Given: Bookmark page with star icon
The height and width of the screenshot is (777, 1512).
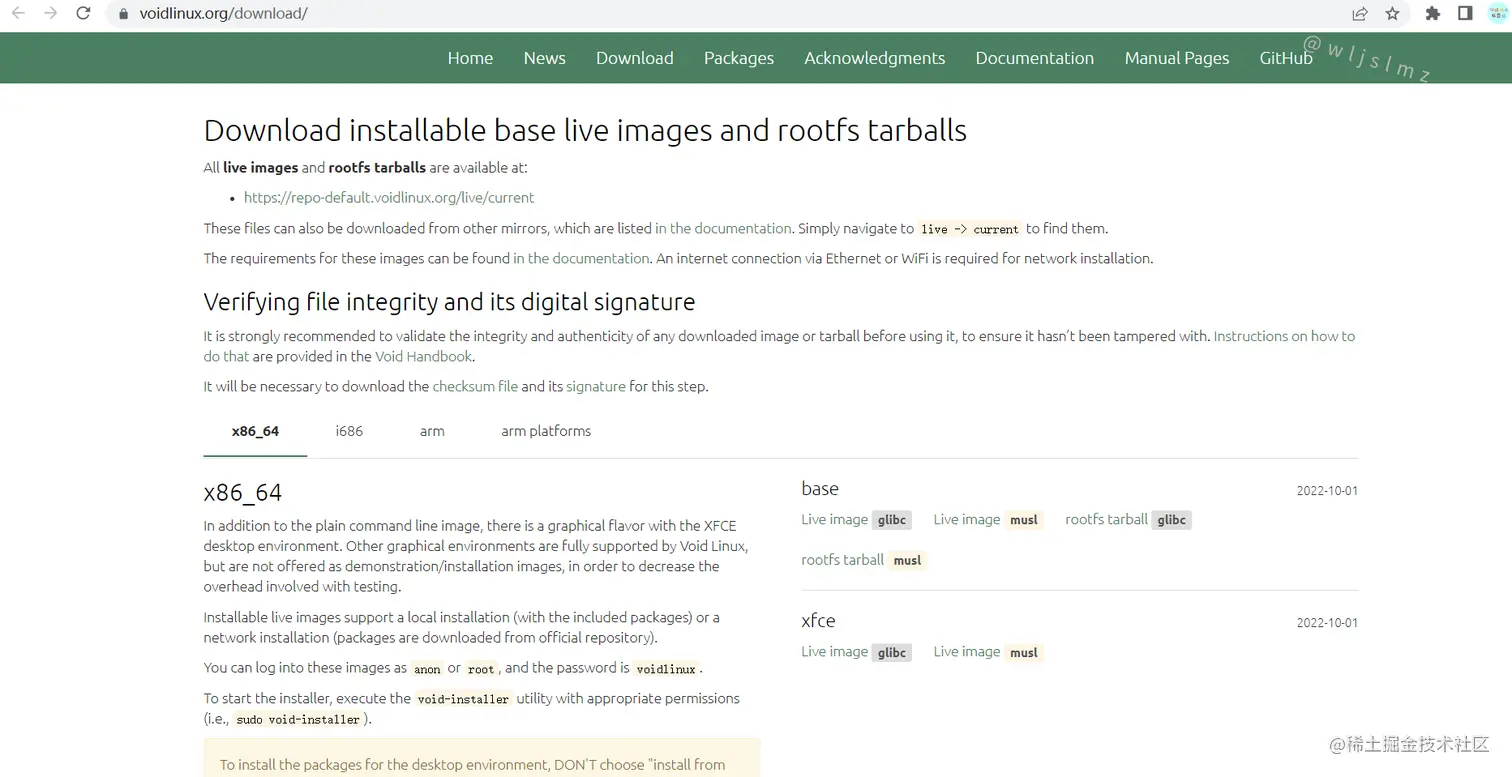Looking at the screenshot, I should coord(1392,14).
